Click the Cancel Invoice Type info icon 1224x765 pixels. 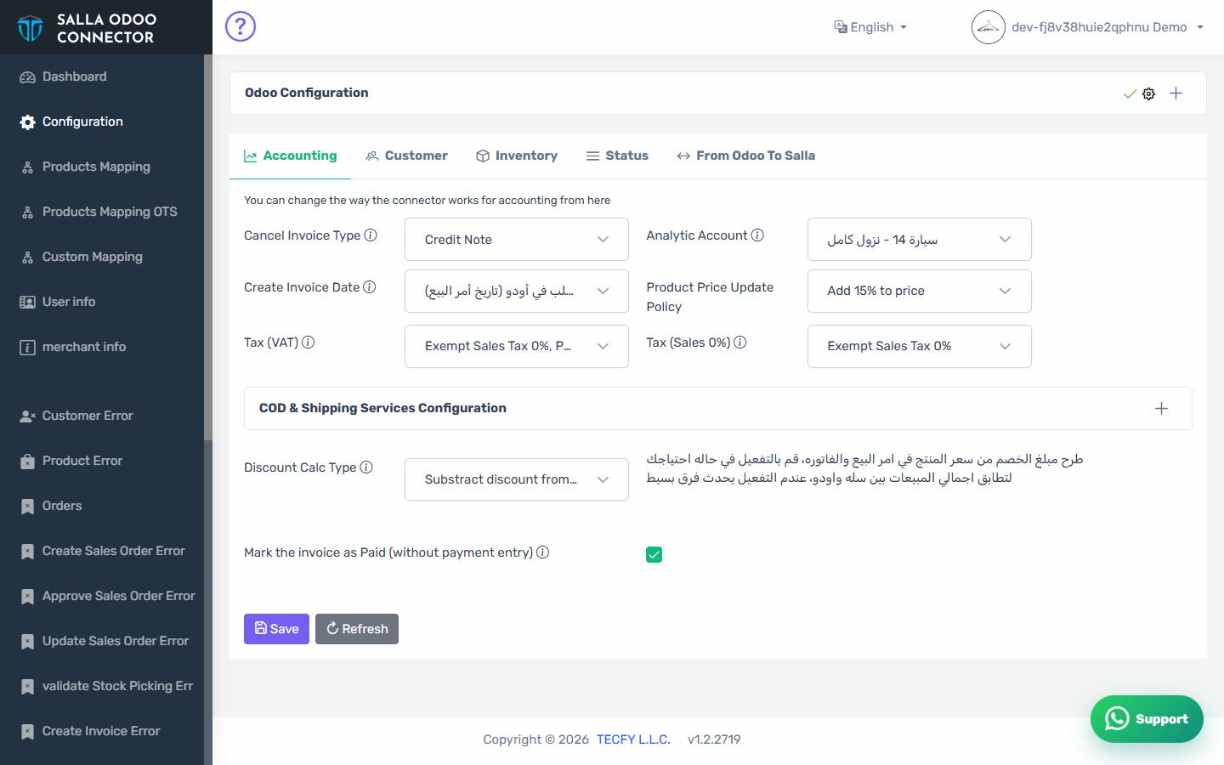coord(371,236)
